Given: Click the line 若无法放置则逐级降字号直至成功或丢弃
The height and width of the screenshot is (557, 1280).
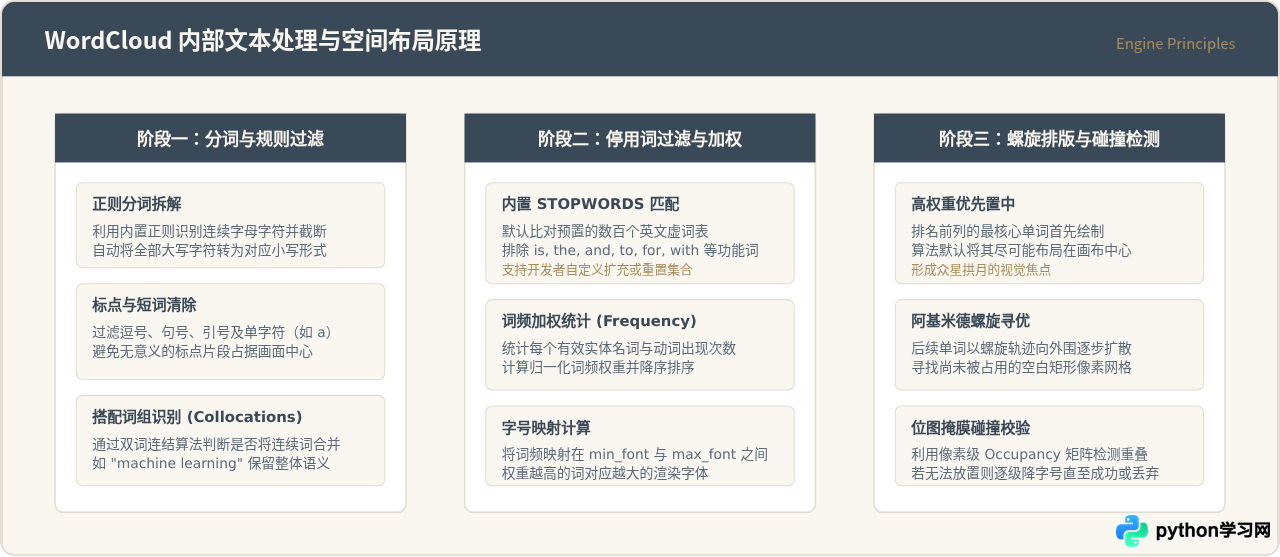Looking at the screenshot, I should tap(1035, 473).
